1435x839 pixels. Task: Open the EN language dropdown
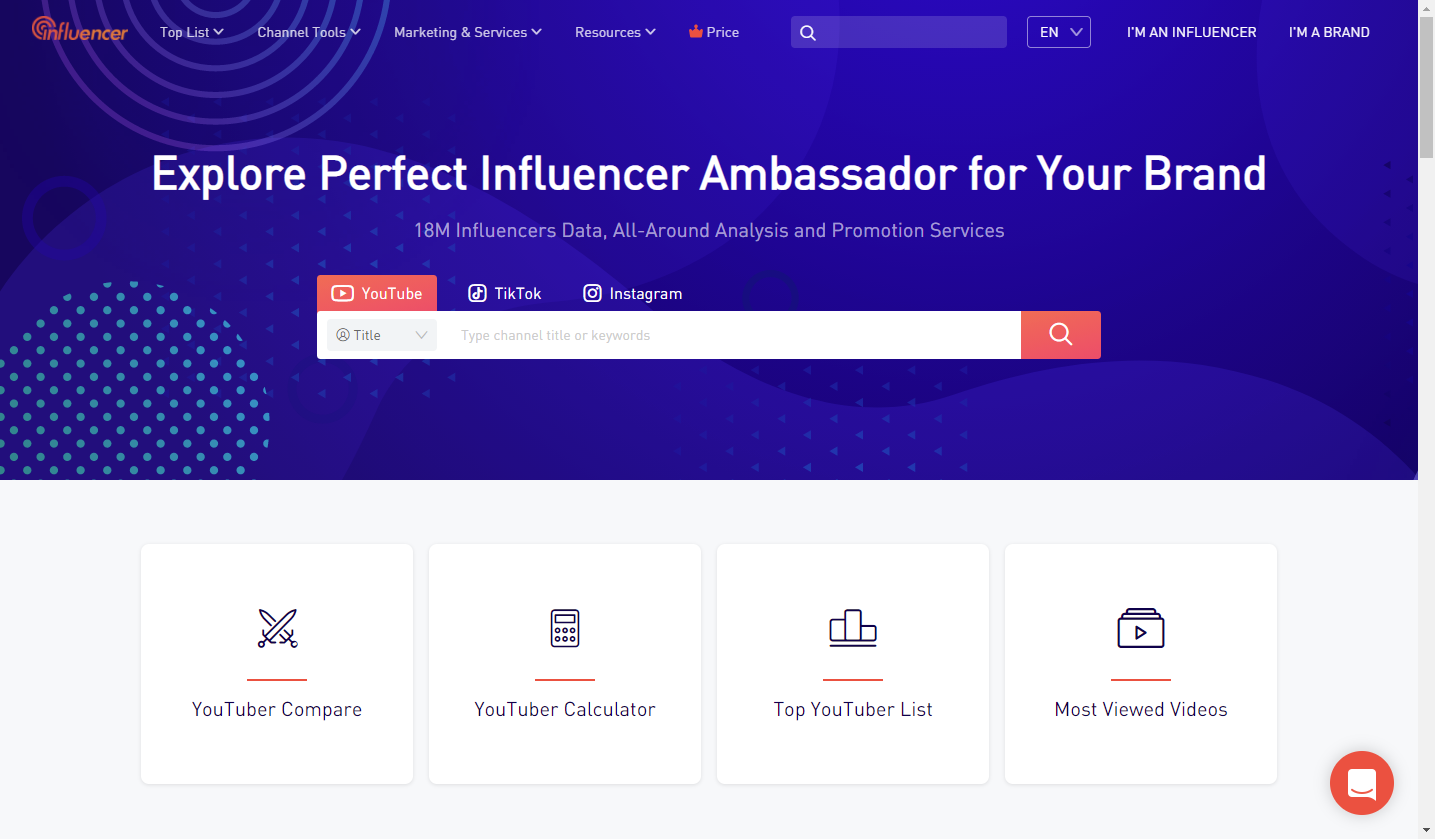pyautogui.click(x=1059, y=32)
